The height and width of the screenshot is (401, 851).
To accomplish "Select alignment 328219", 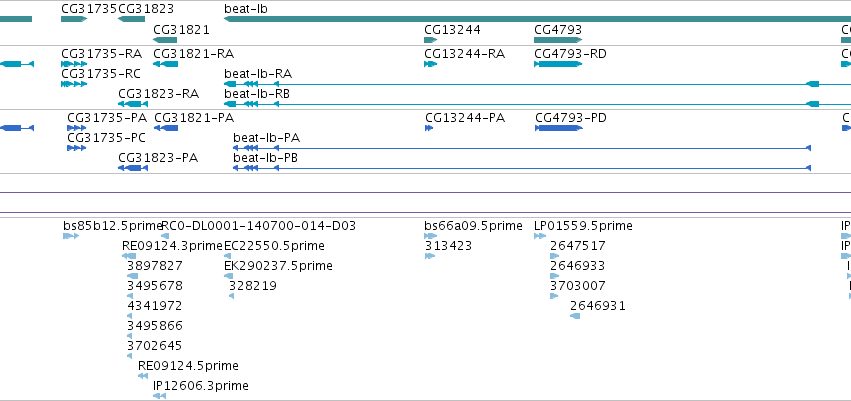I will (x=232, y=296).
